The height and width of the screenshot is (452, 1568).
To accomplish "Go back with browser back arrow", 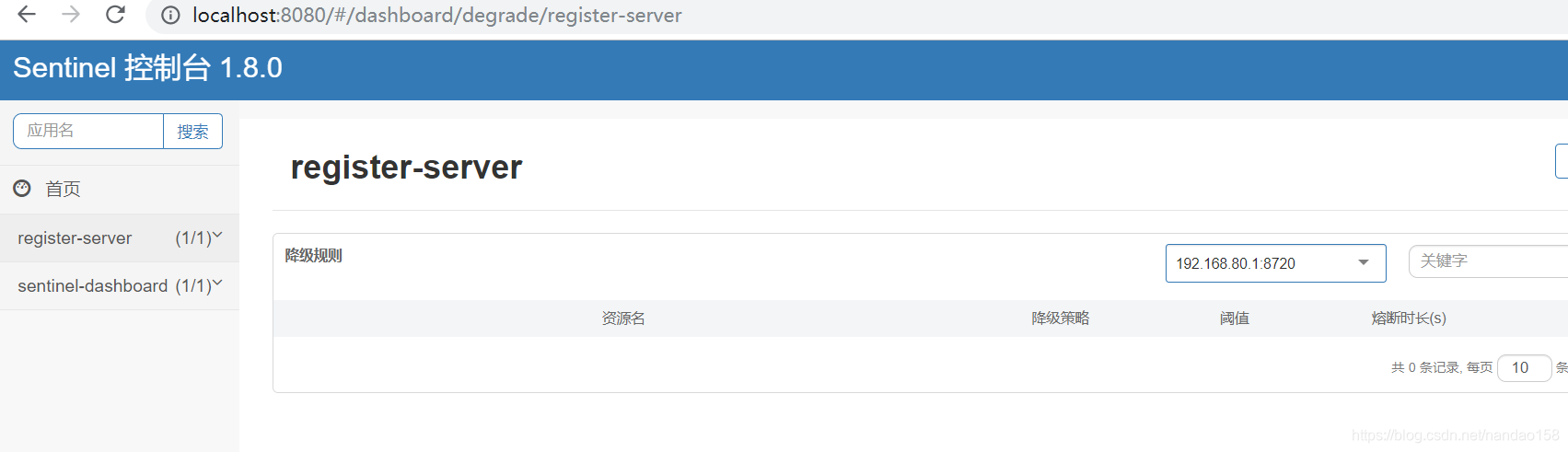I will [x=27, y=15].
